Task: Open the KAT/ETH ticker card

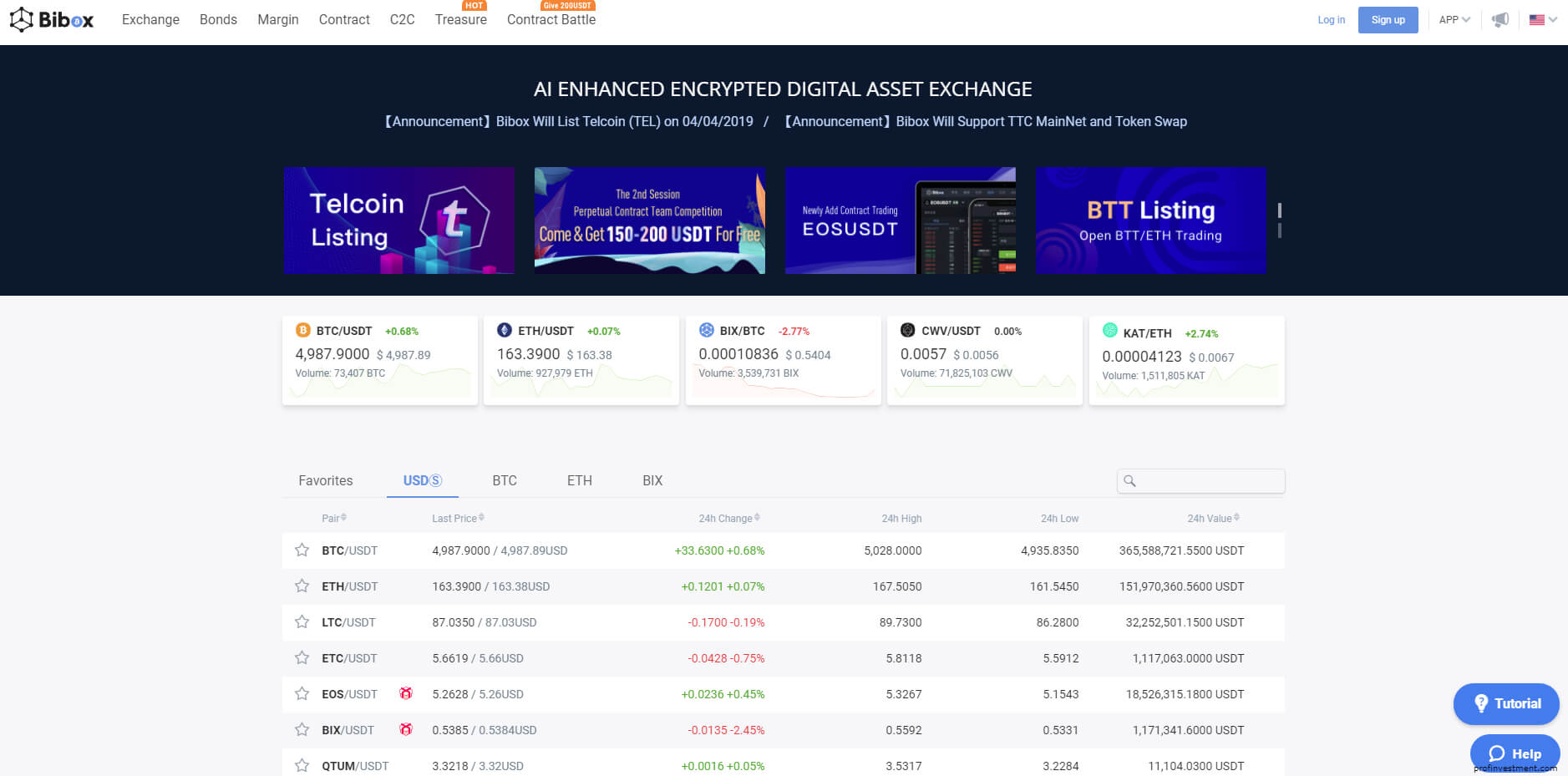Action: [1187, 360]
